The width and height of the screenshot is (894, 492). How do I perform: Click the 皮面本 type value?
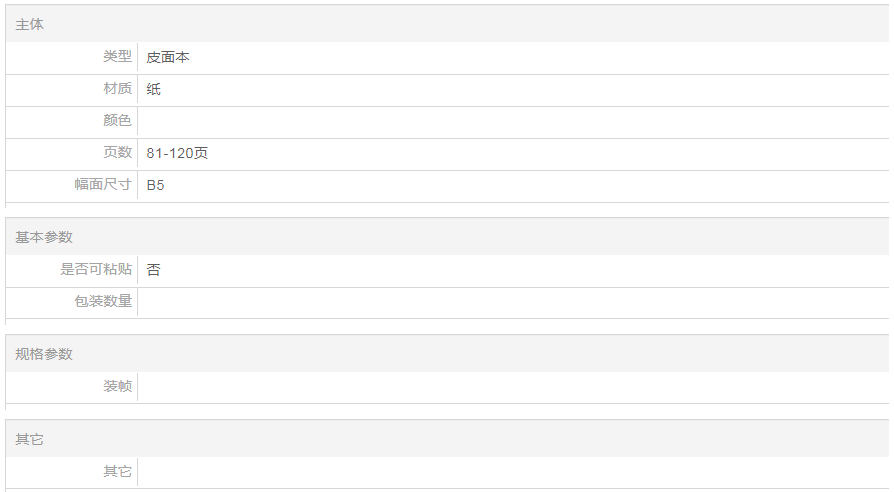pos(168,58)
